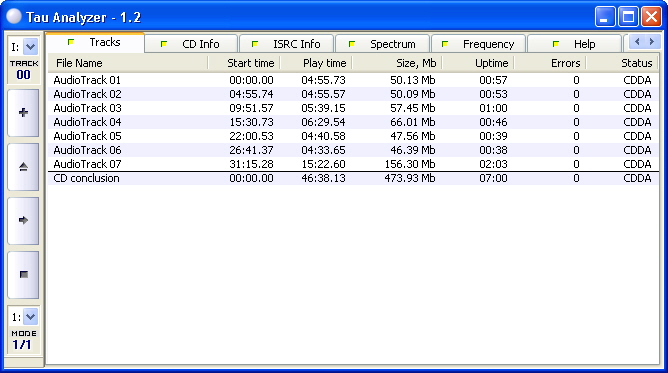This screenshot has width=668, height=373.
Task: Click the Status column header
Action: [x=622, y=63]
